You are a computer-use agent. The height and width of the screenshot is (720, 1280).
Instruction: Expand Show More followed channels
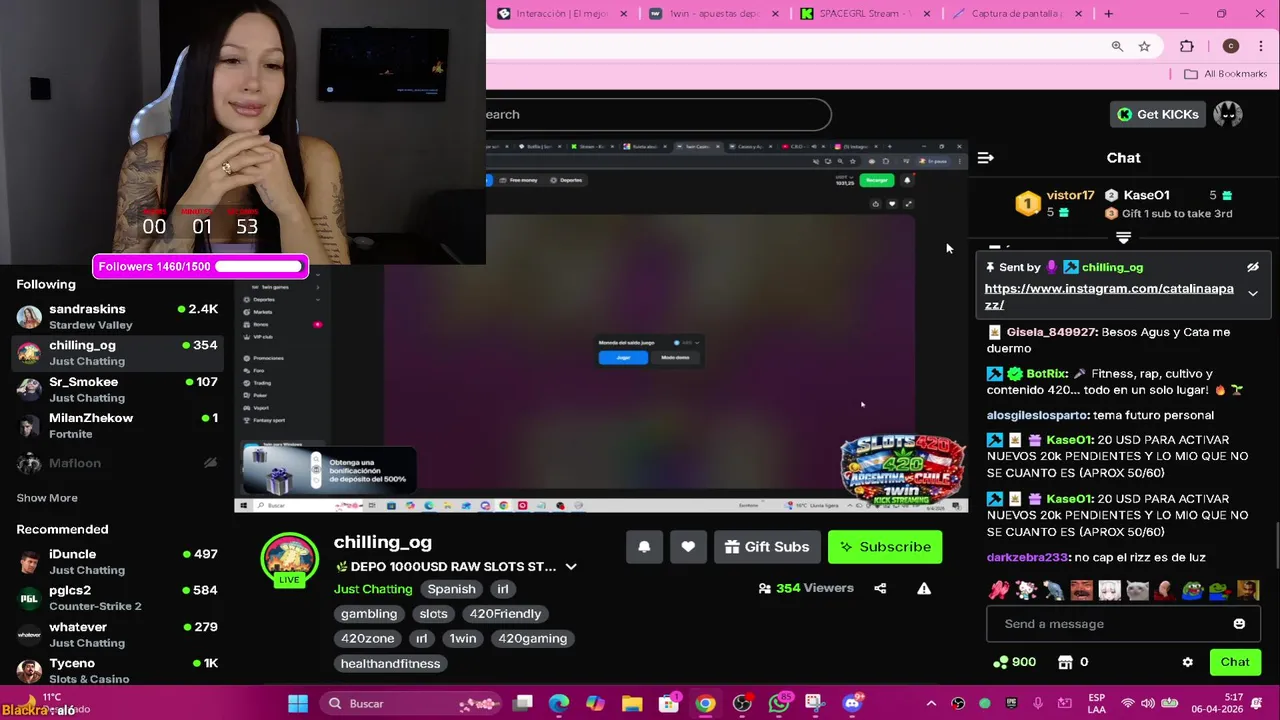coord(47,498)
